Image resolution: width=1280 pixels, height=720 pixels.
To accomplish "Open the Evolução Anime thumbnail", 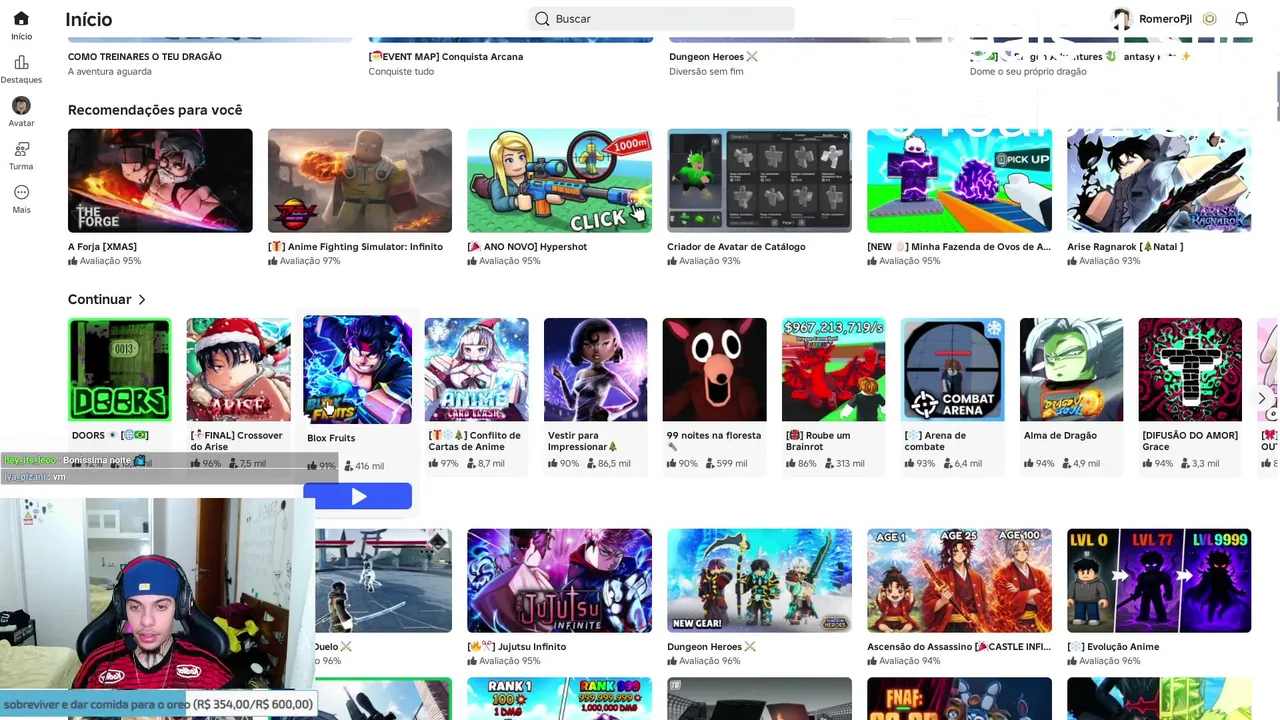I will click(1159, 581).
